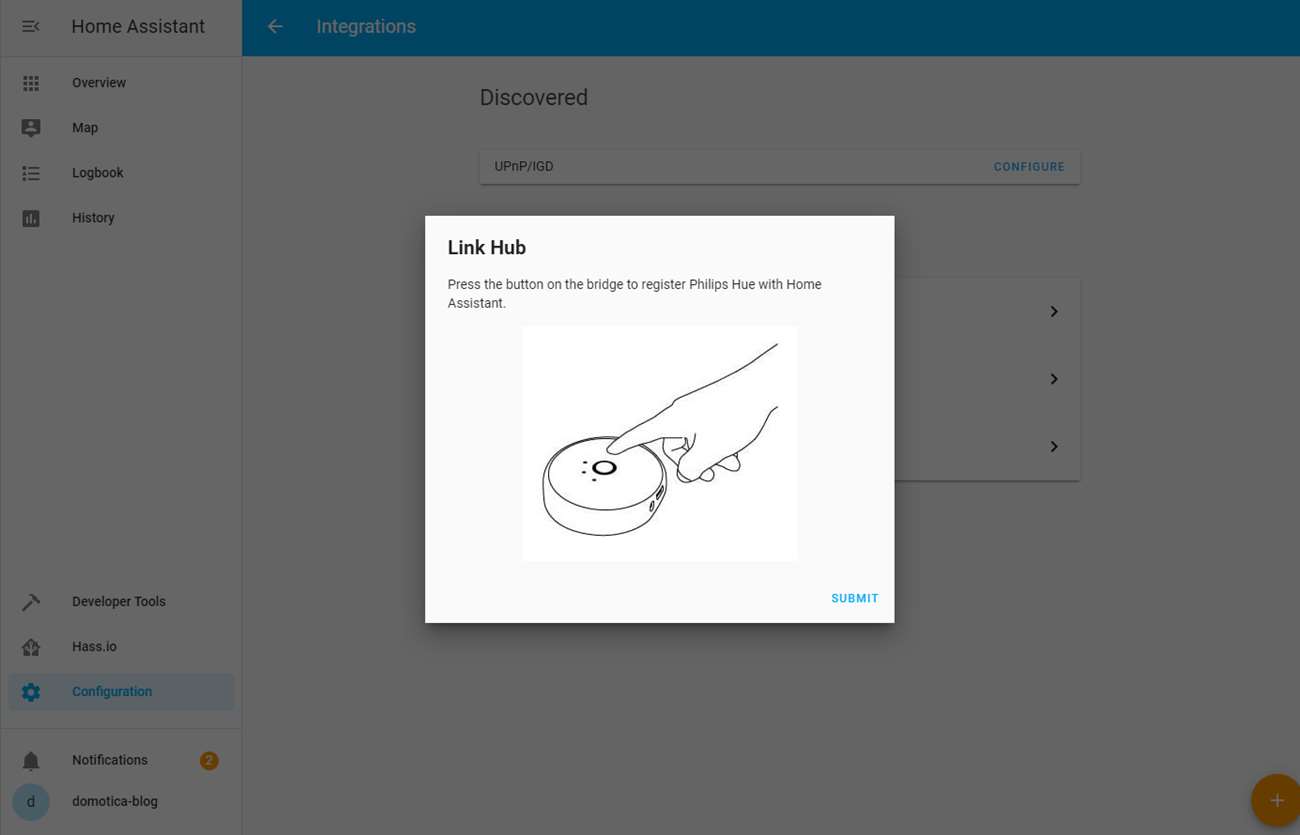Open the Logbook menu item
Viewport: 1300px width, 835px height.
pos(98,173)
